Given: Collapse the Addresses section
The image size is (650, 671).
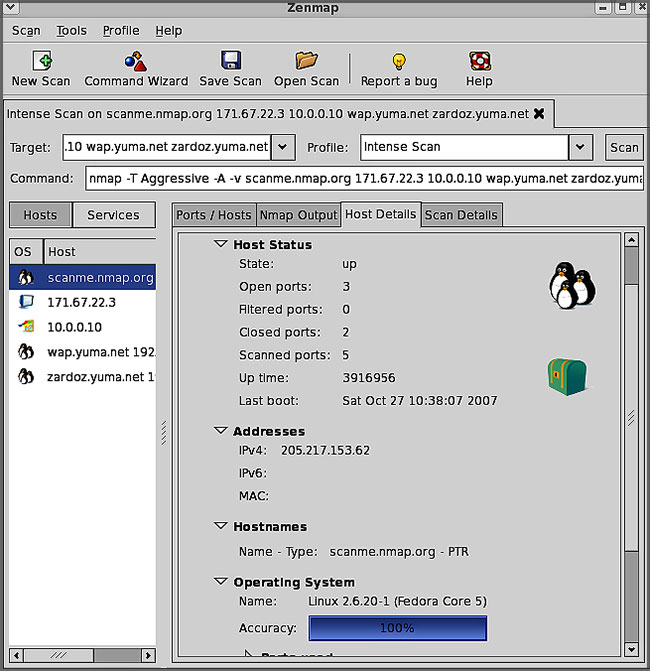Looking at the screenshot, I should point(220,431).
